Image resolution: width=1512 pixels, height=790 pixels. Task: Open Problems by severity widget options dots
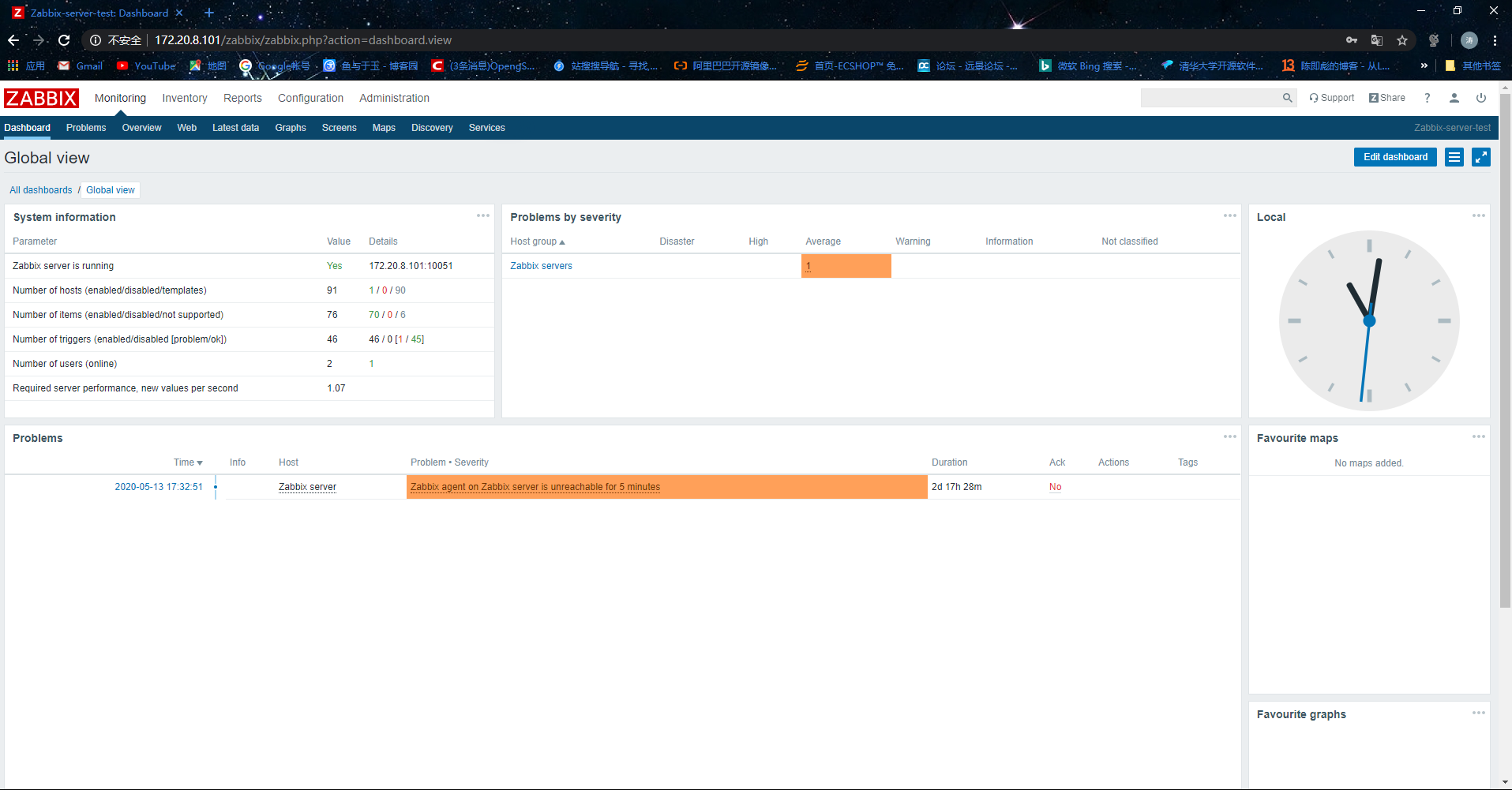tap(1230, 215)
